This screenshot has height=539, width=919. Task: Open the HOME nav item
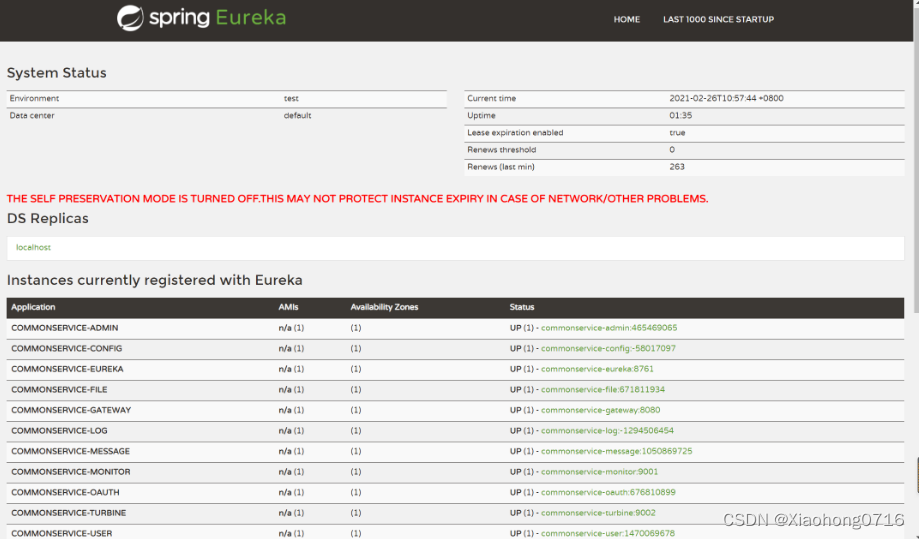[627, 19]
